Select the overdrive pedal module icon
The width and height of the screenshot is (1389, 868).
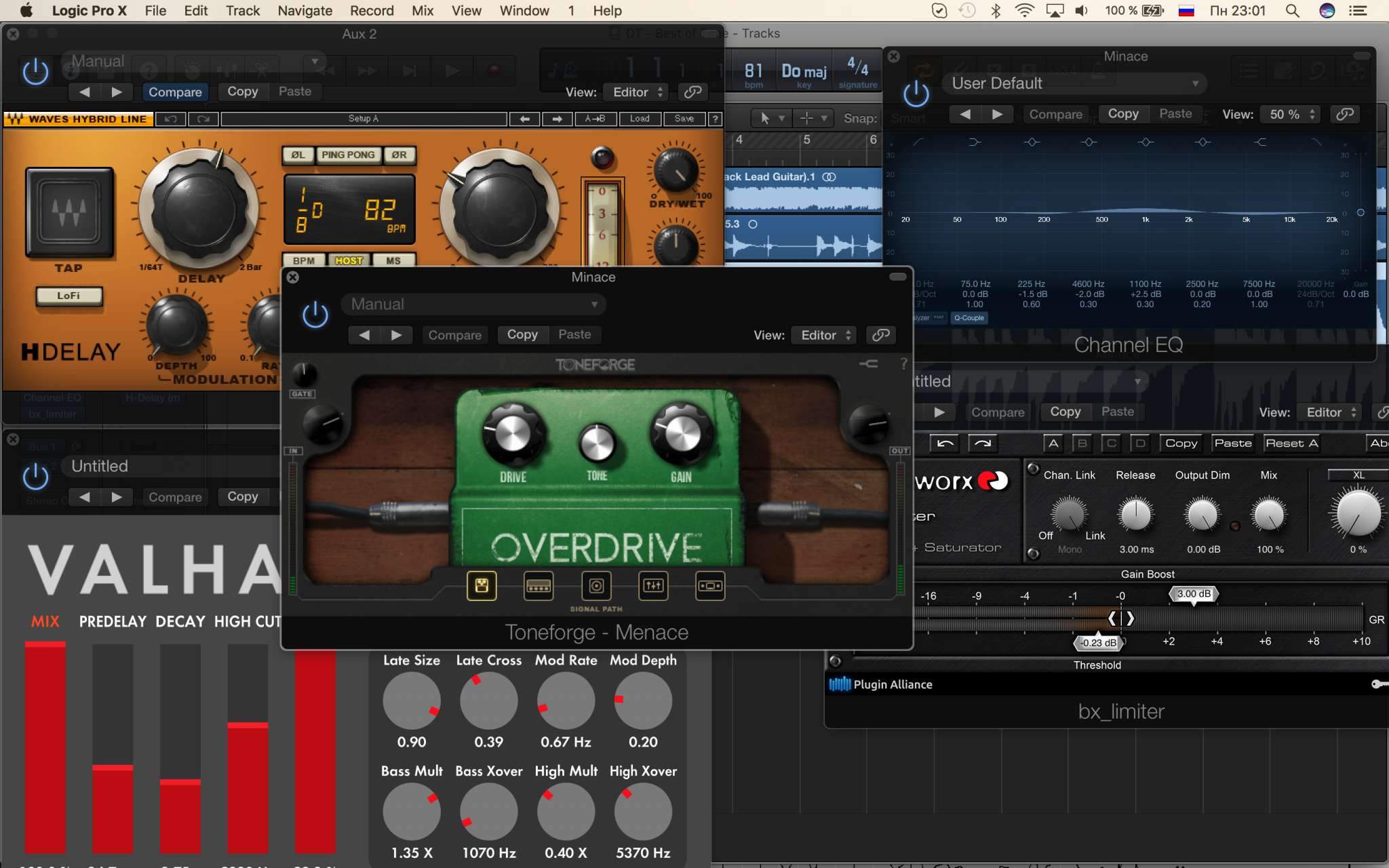pos(482,586)
